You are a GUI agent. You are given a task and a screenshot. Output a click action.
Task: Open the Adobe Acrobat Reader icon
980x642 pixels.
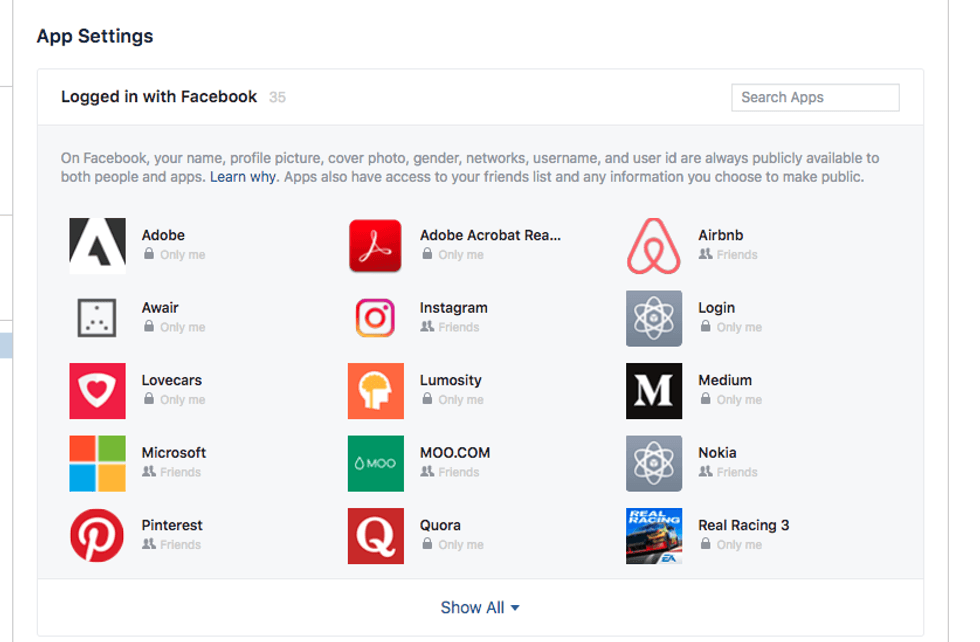coord(375,246)
